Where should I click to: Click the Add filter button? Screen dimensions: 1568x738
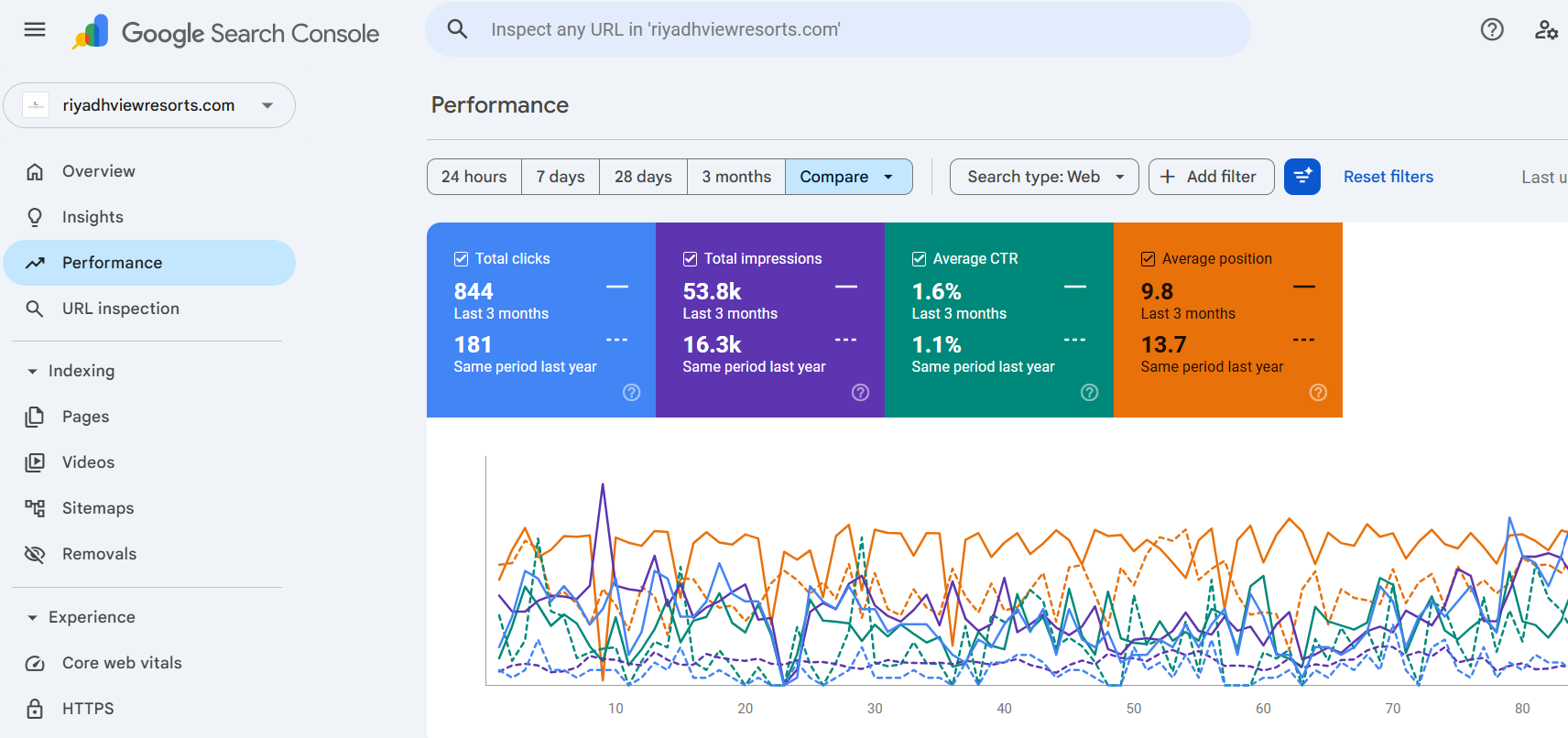click(x=1211, y=177)
